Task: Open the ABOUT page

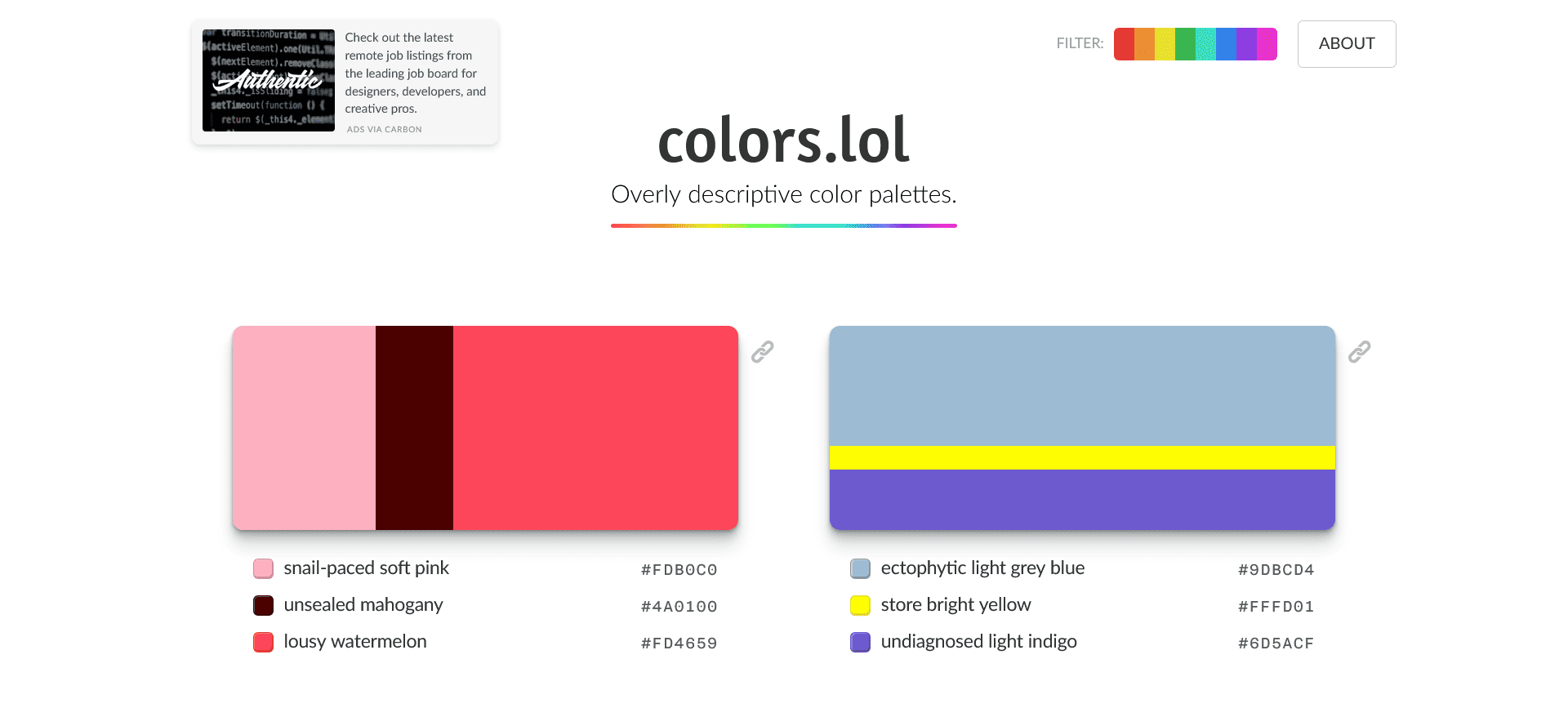Action: point(1346,43)
